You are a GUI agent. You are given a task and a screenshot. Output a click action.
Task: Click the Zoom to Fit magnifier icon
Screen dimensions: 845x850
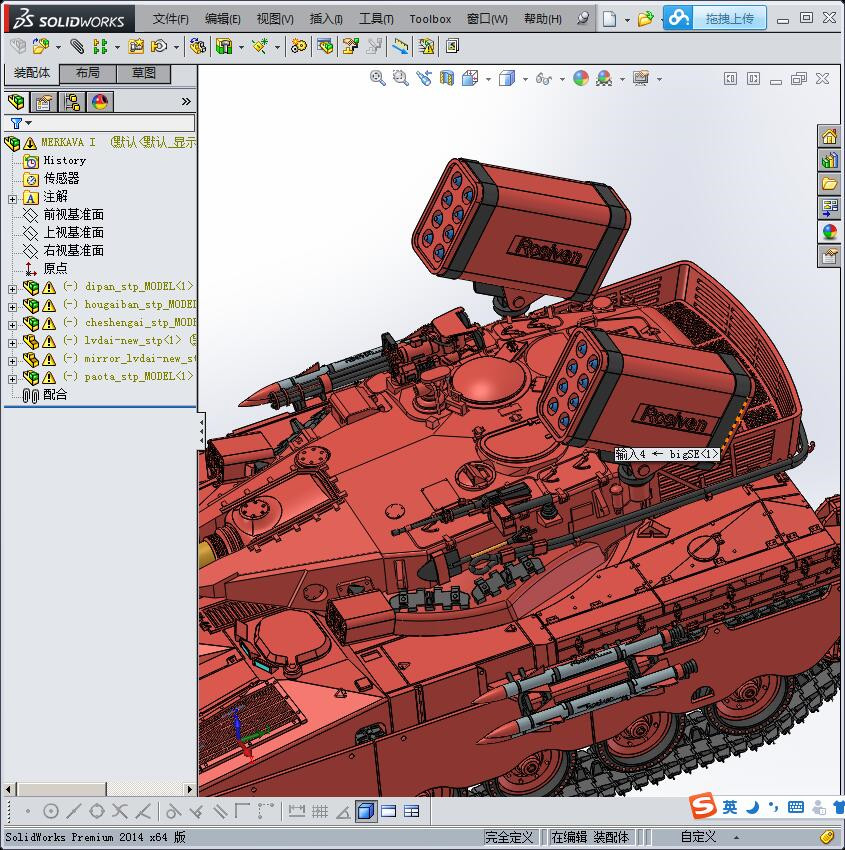click(378, 78)
